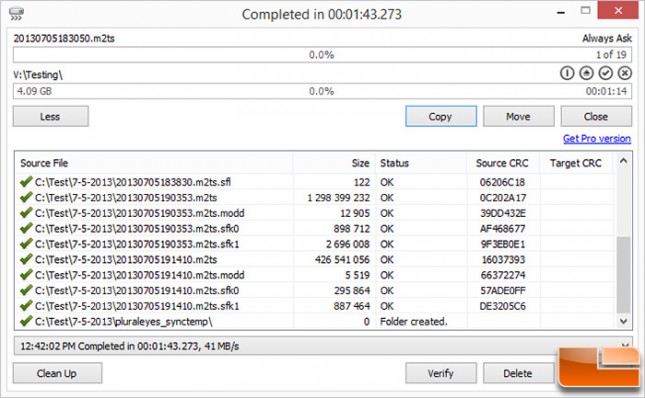Sort by the Target CRC column header
The height and width of the screenshot is (398, 645).
(x=576, y=163)
